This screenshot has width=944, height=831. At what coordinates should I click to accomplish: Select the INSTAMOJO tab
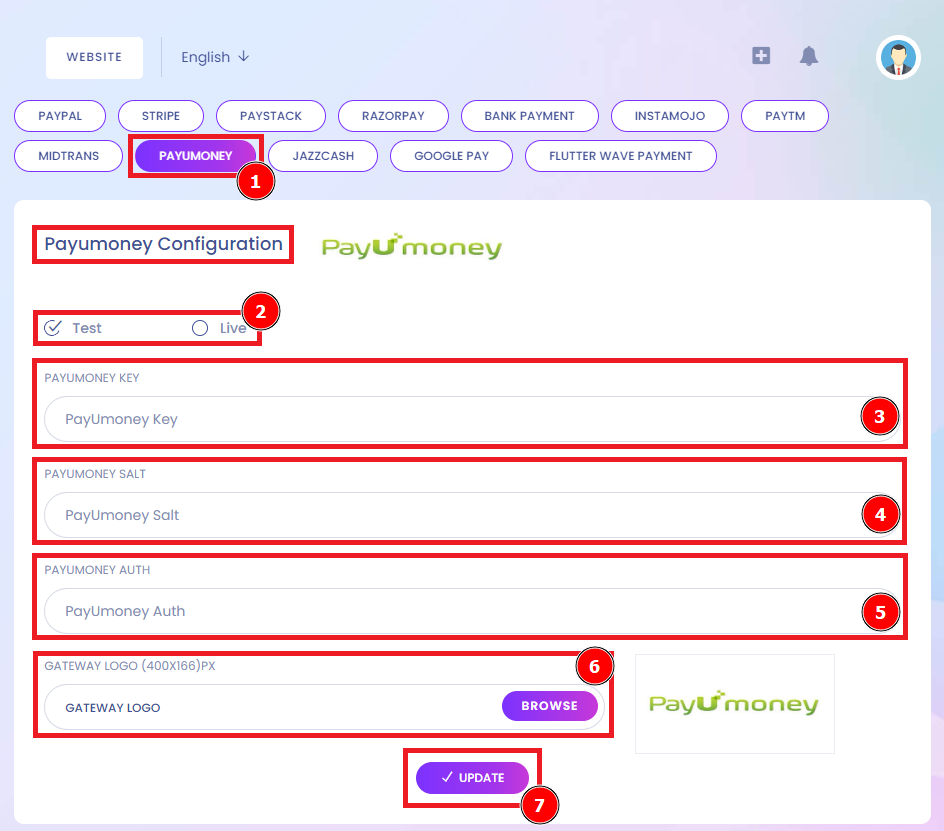click(669, 116)
